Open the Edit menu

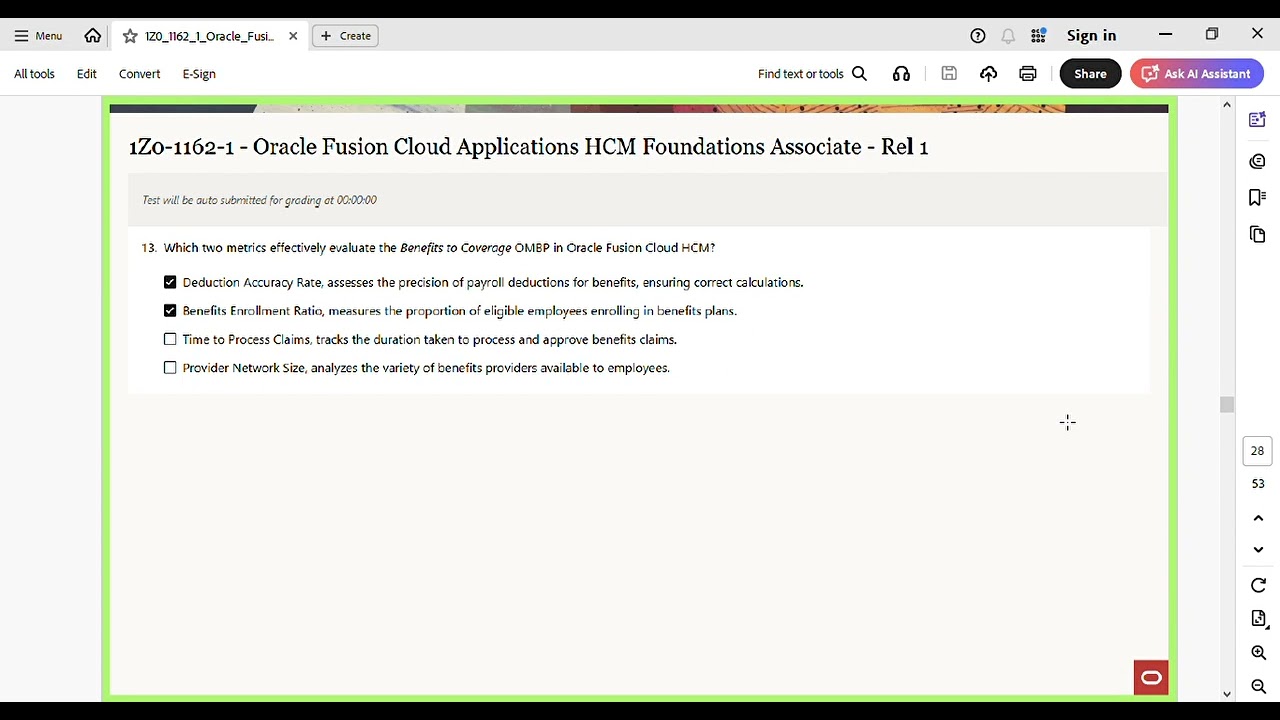(87, 74)
